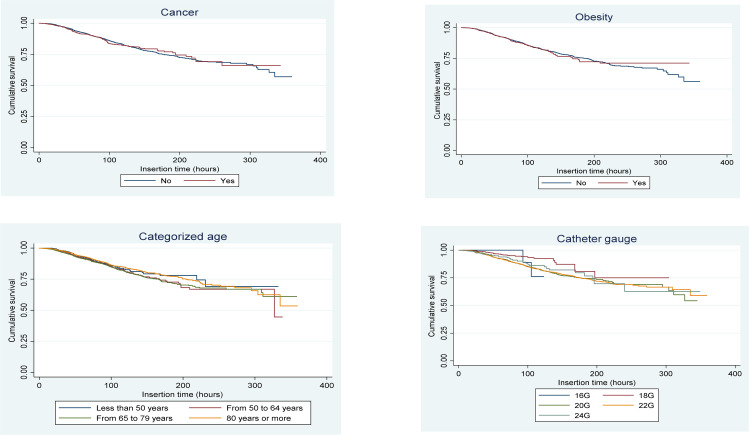This screenshot has width=749, height=435.
Task: Click the Catheter gauge 'Insertion time (hours)' label
Action: [x=597, y=381]
